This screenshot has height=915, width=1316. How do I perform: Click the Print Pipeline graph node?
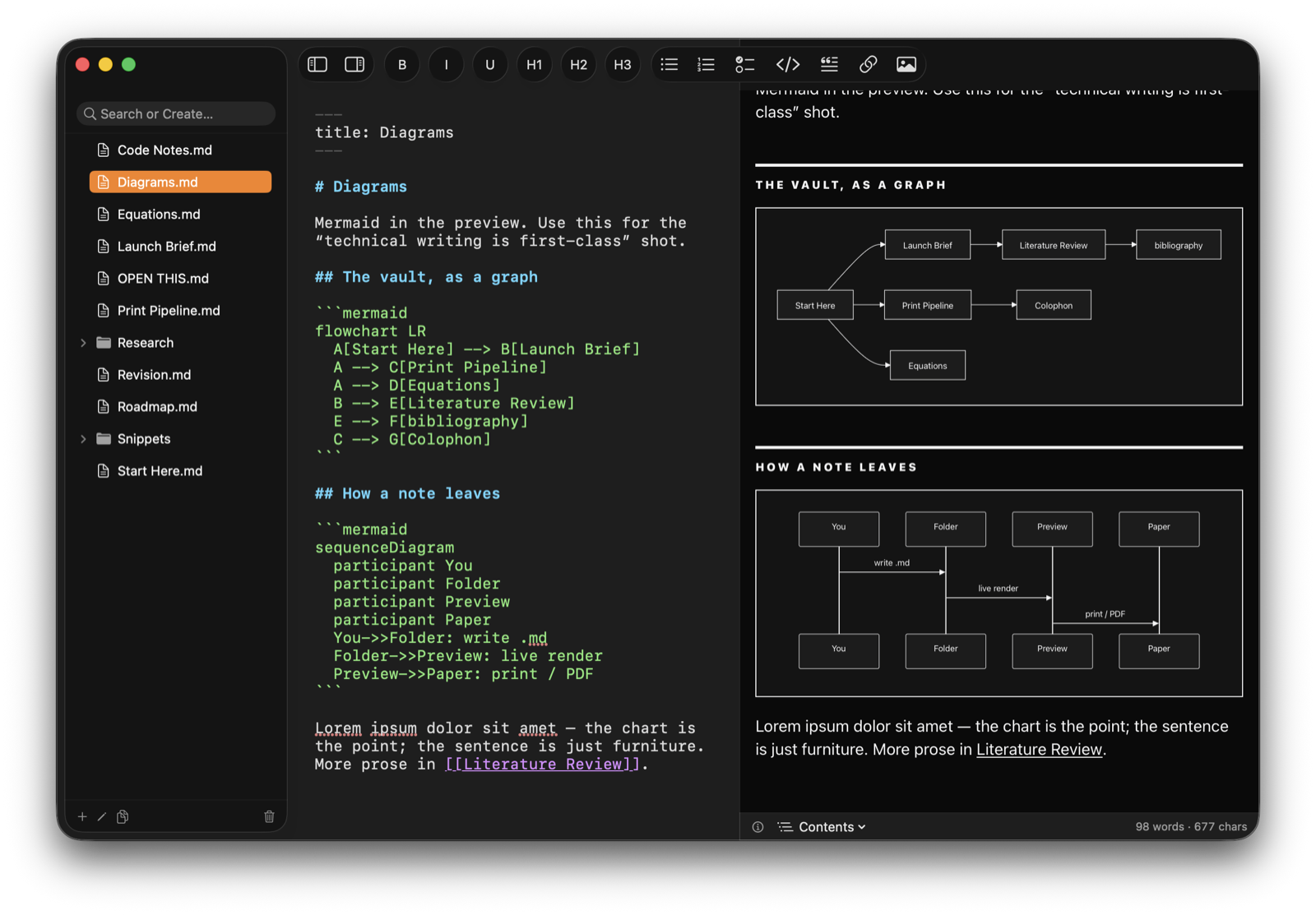point(928,305)
